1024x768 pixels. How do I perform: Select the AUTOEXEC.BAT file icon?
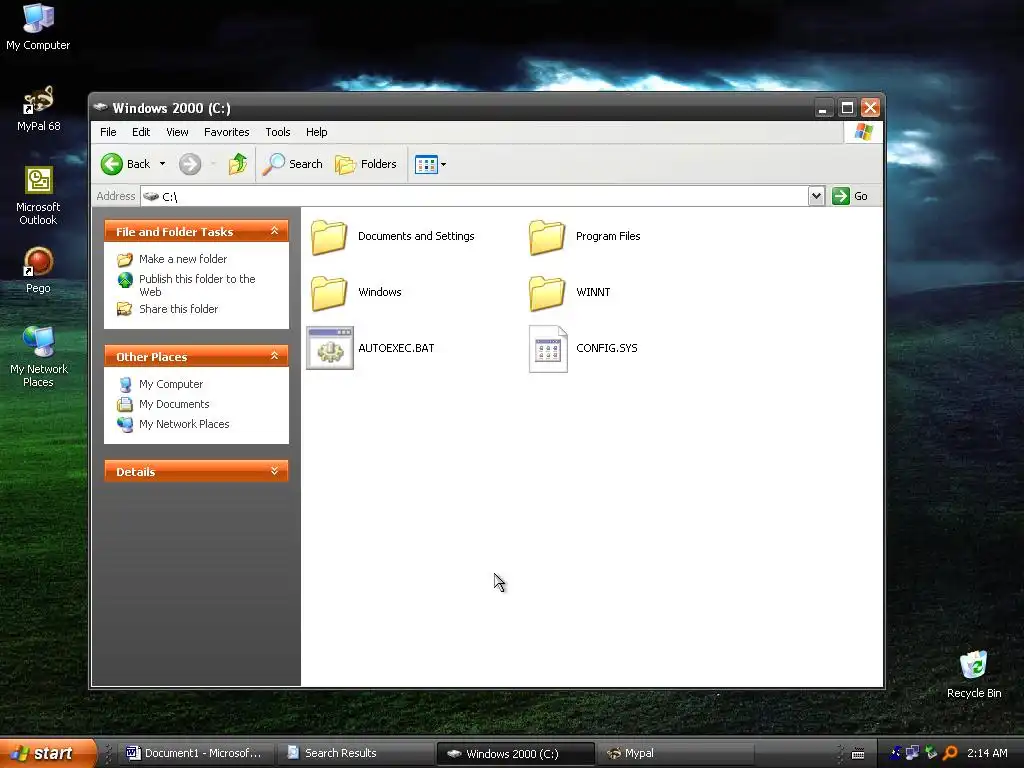330,348
